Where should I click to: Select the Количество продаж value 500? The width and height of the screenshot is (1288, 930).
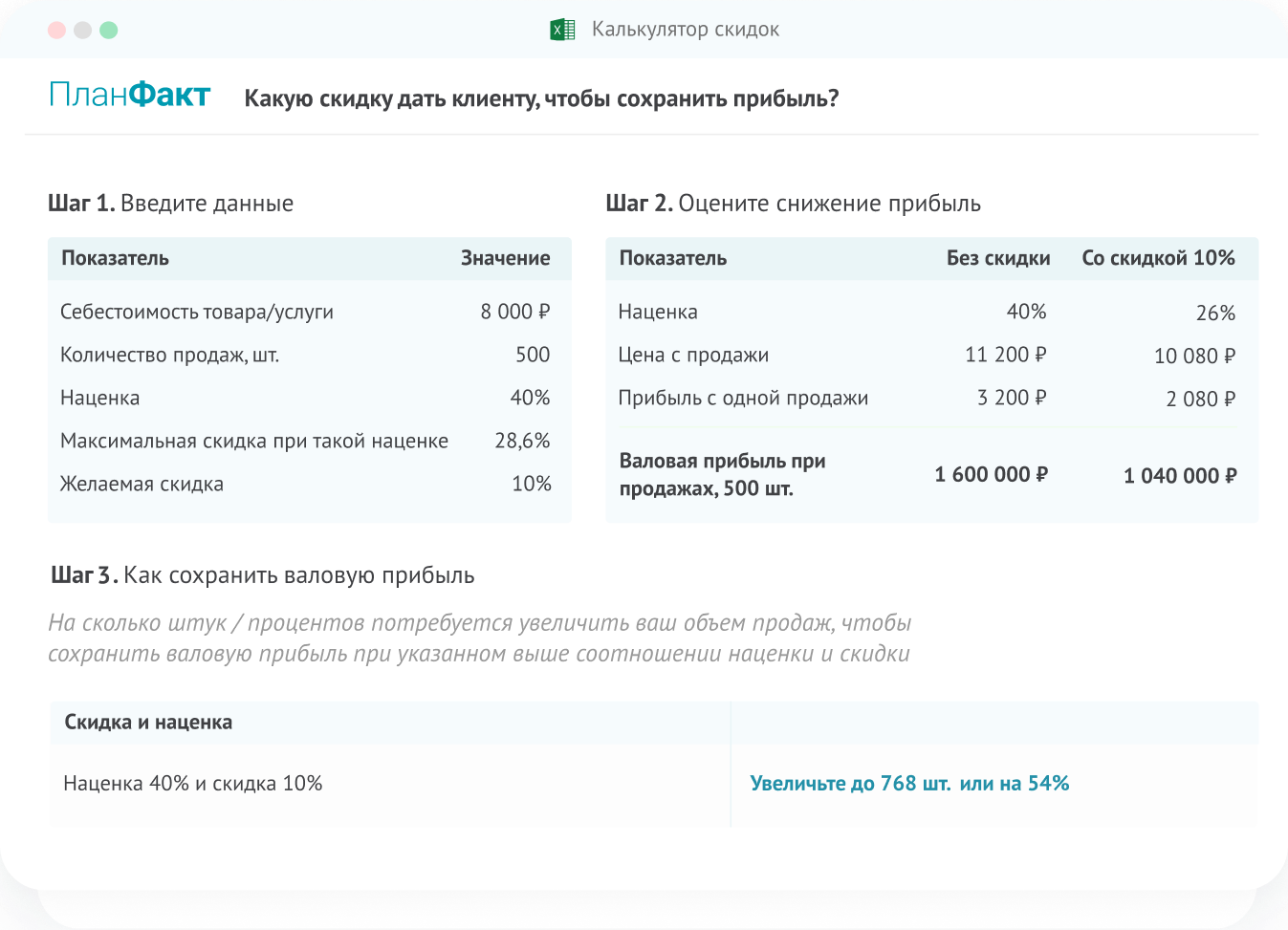(532, 355)
